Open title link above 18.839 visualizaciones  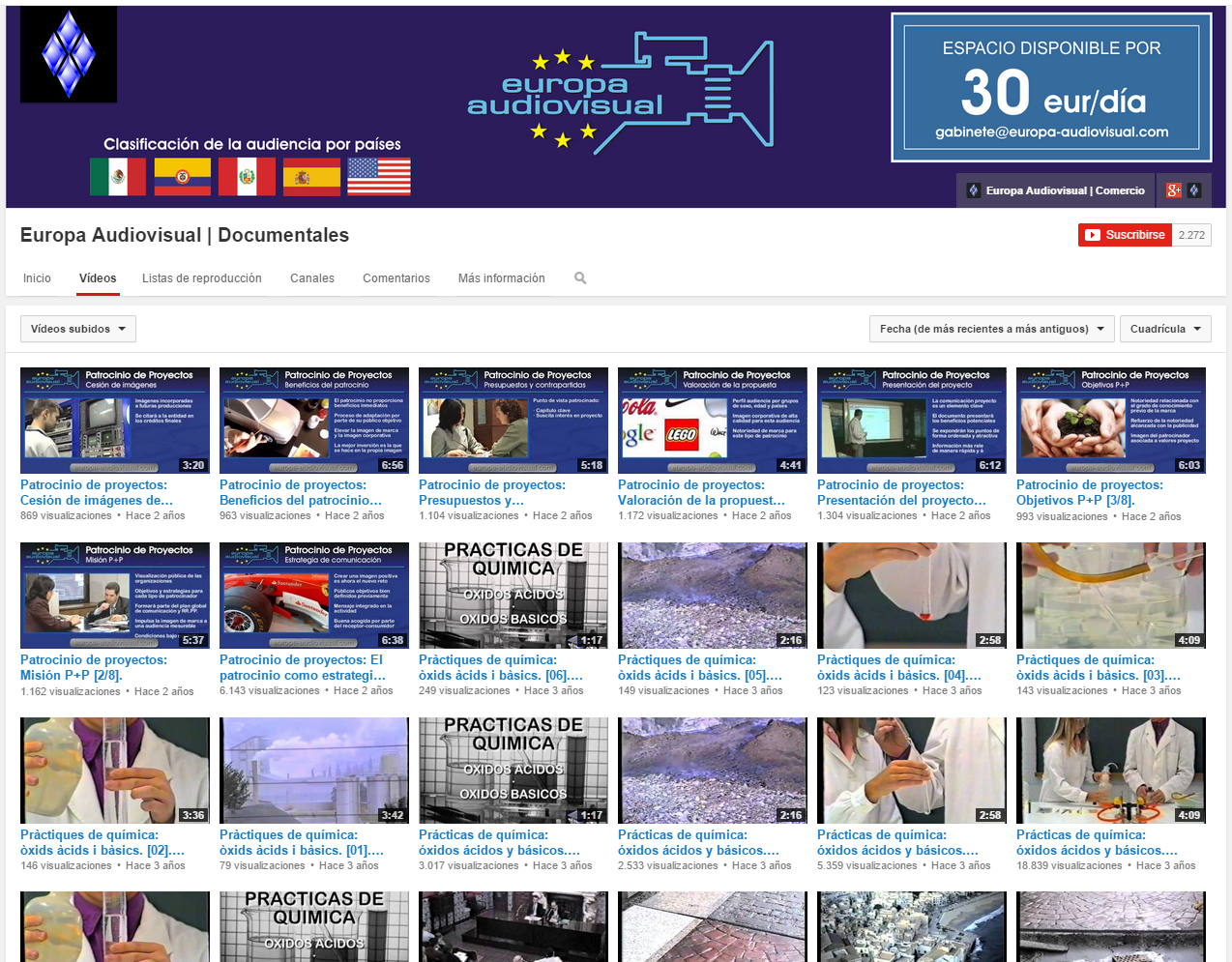pyautogui.click(x=1098, y=843)
